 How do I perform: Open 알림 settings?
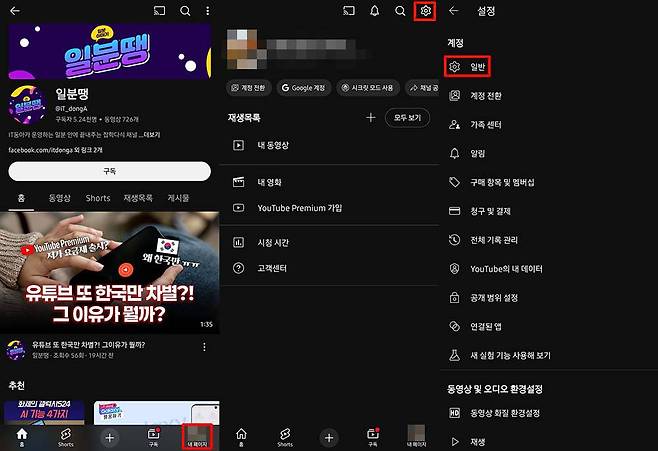pyautogui.click(x=550, y=154)
